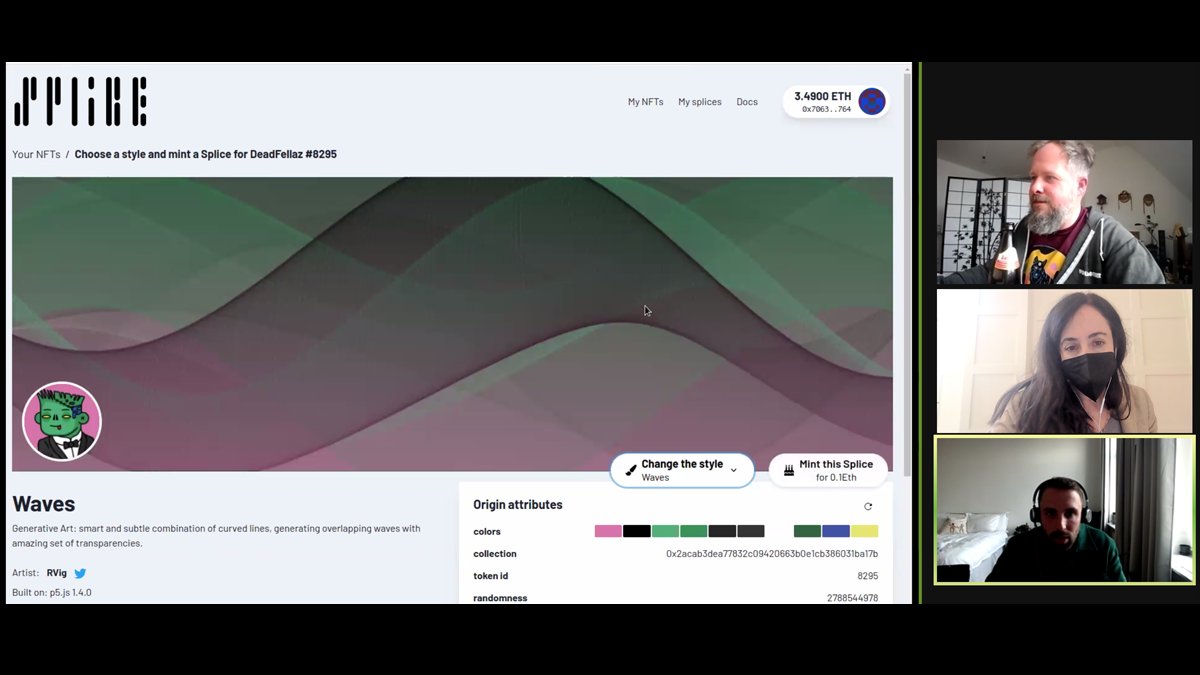
Task: Click the Waves artwork preview
Action: click(452, 324)
